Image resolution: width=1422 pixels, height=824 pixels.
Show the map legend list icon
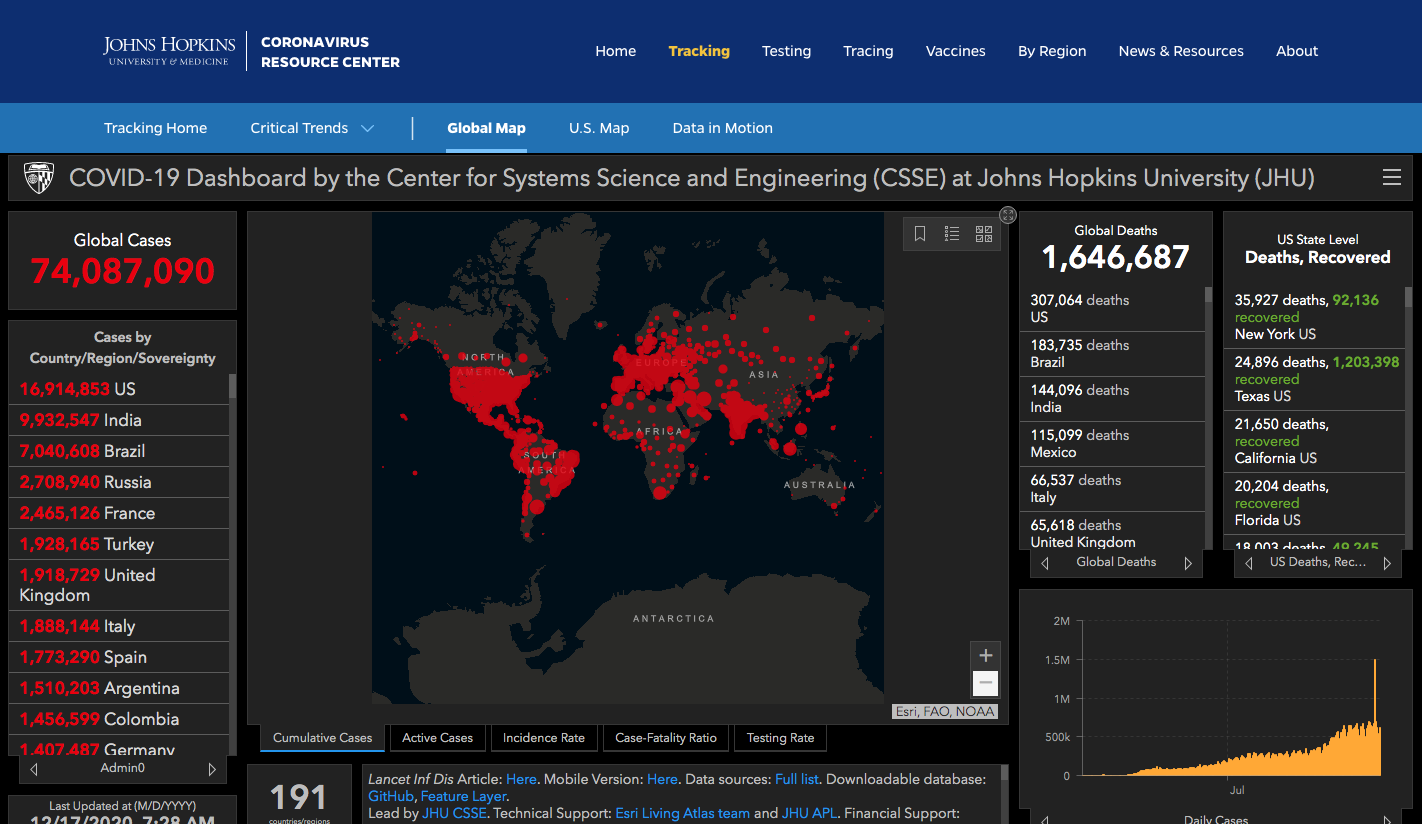(952, 234)
